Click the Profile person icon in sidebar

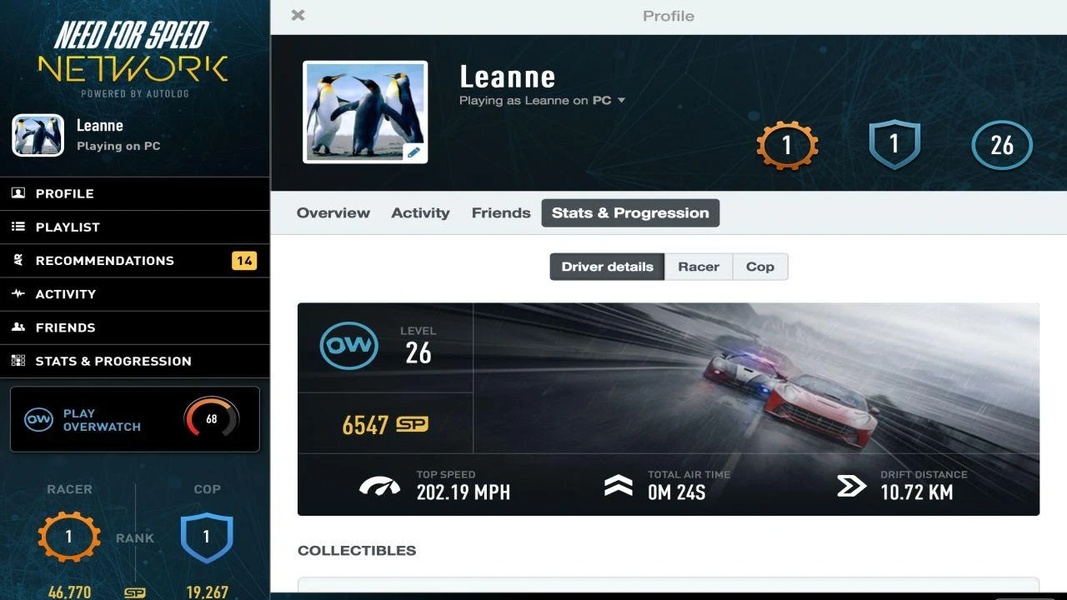18,193
